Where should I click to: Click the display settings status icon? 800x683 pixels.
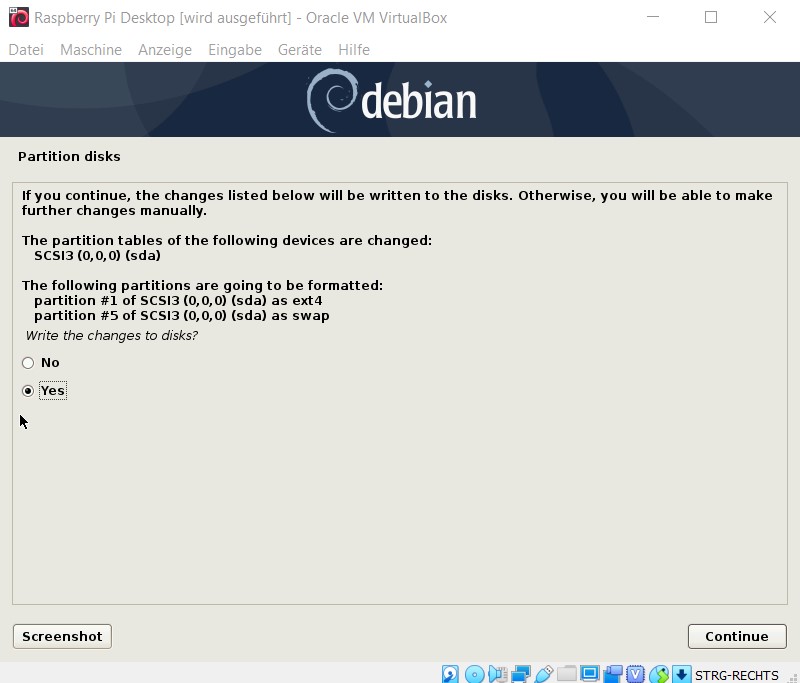pyautogui.click(x=590, y=674)
